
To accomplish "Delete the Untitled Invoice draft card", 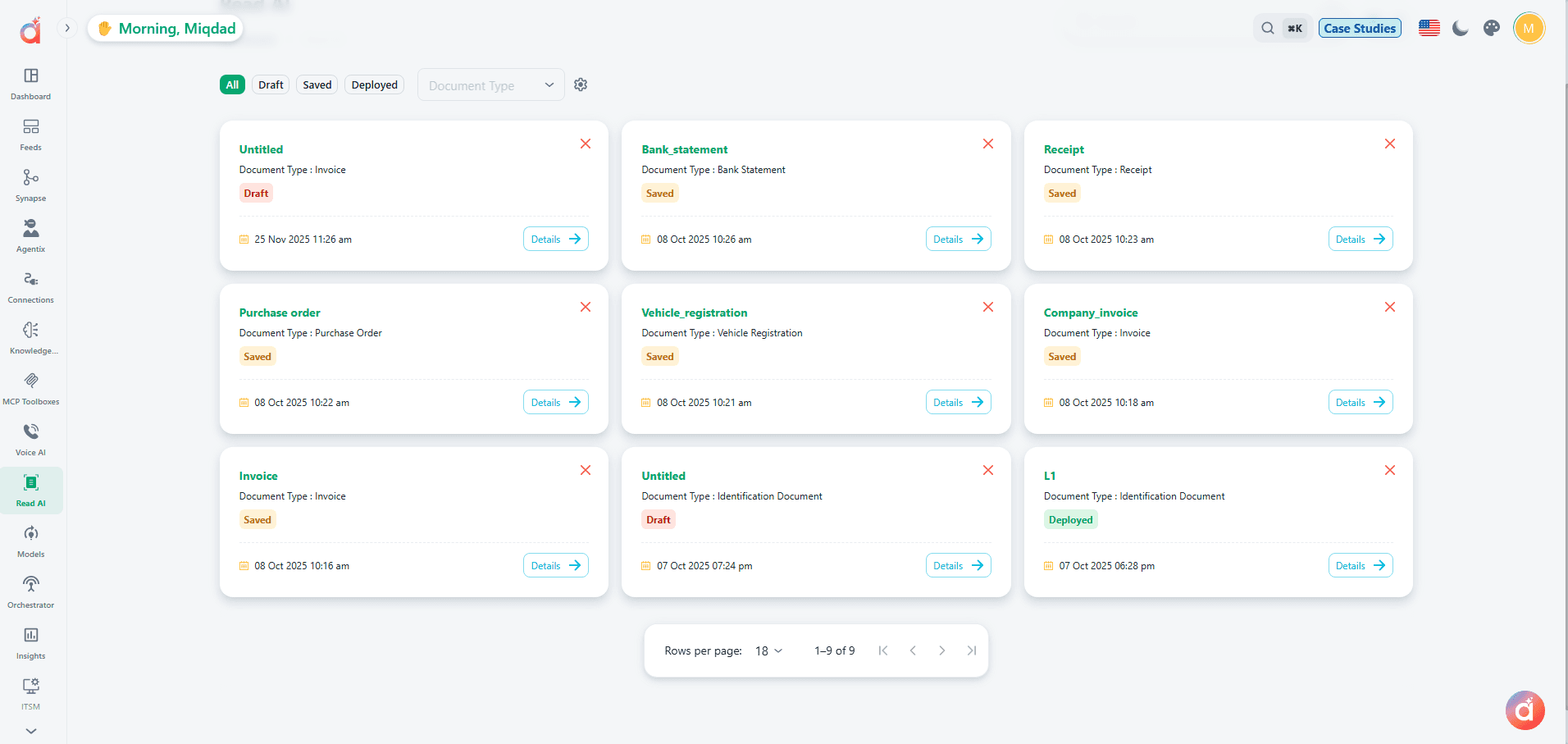I will (586, 144).
